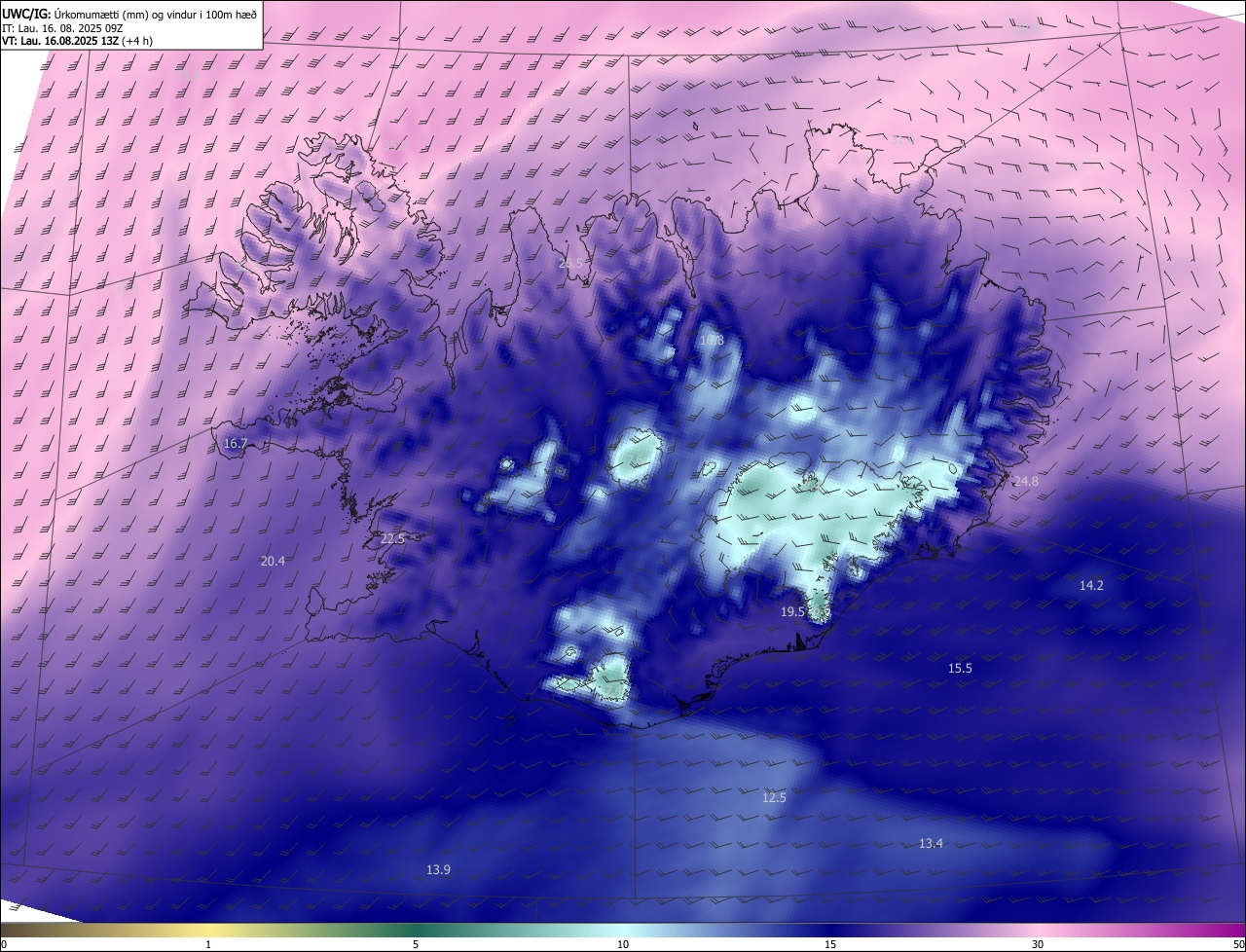Click the color scale tick label 0

tap(4, 945)
